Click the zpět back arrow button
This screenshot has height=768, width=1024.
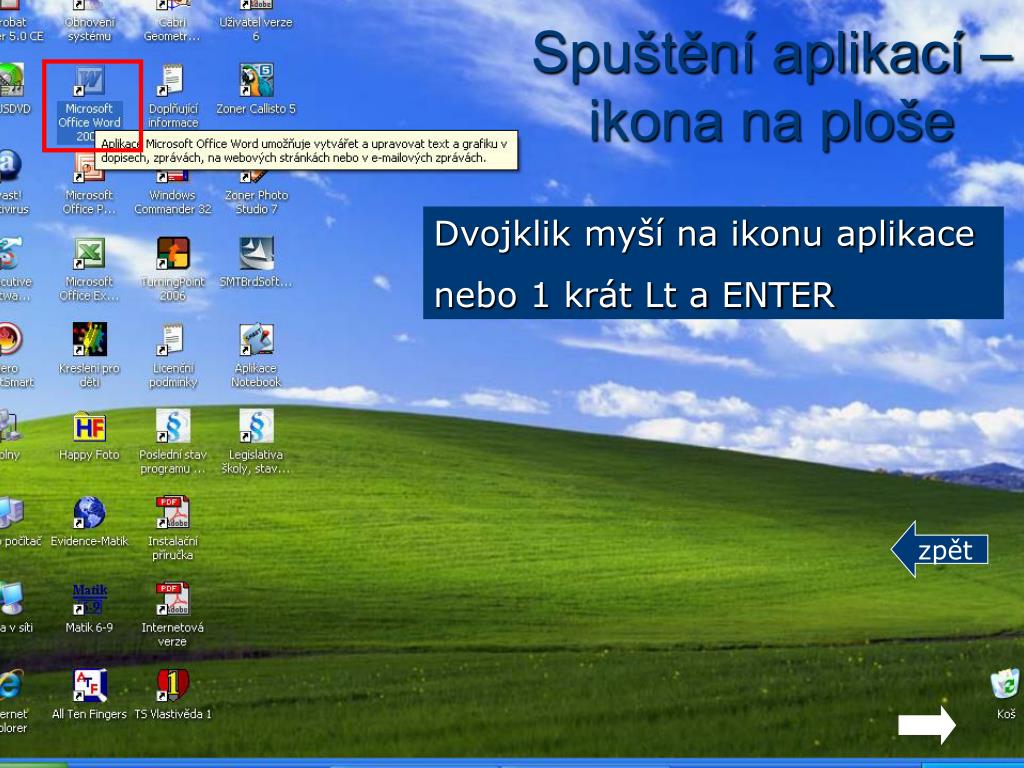click(x=939, y=549)
